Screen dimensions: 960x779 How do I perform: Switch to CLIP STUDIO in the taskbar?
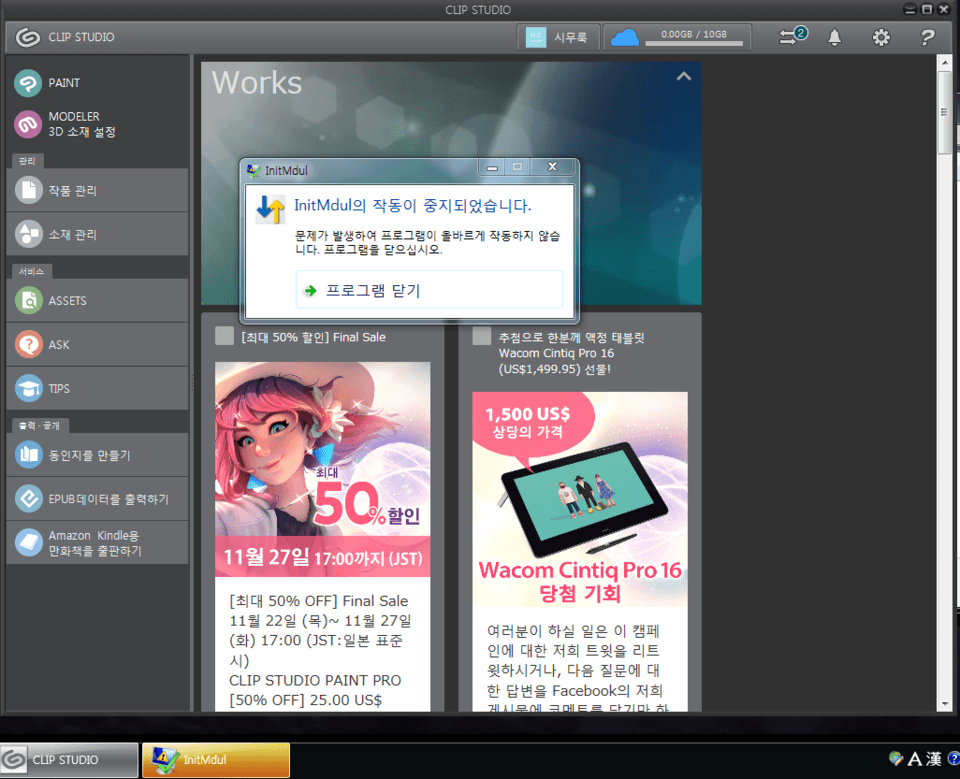point(69,760)
